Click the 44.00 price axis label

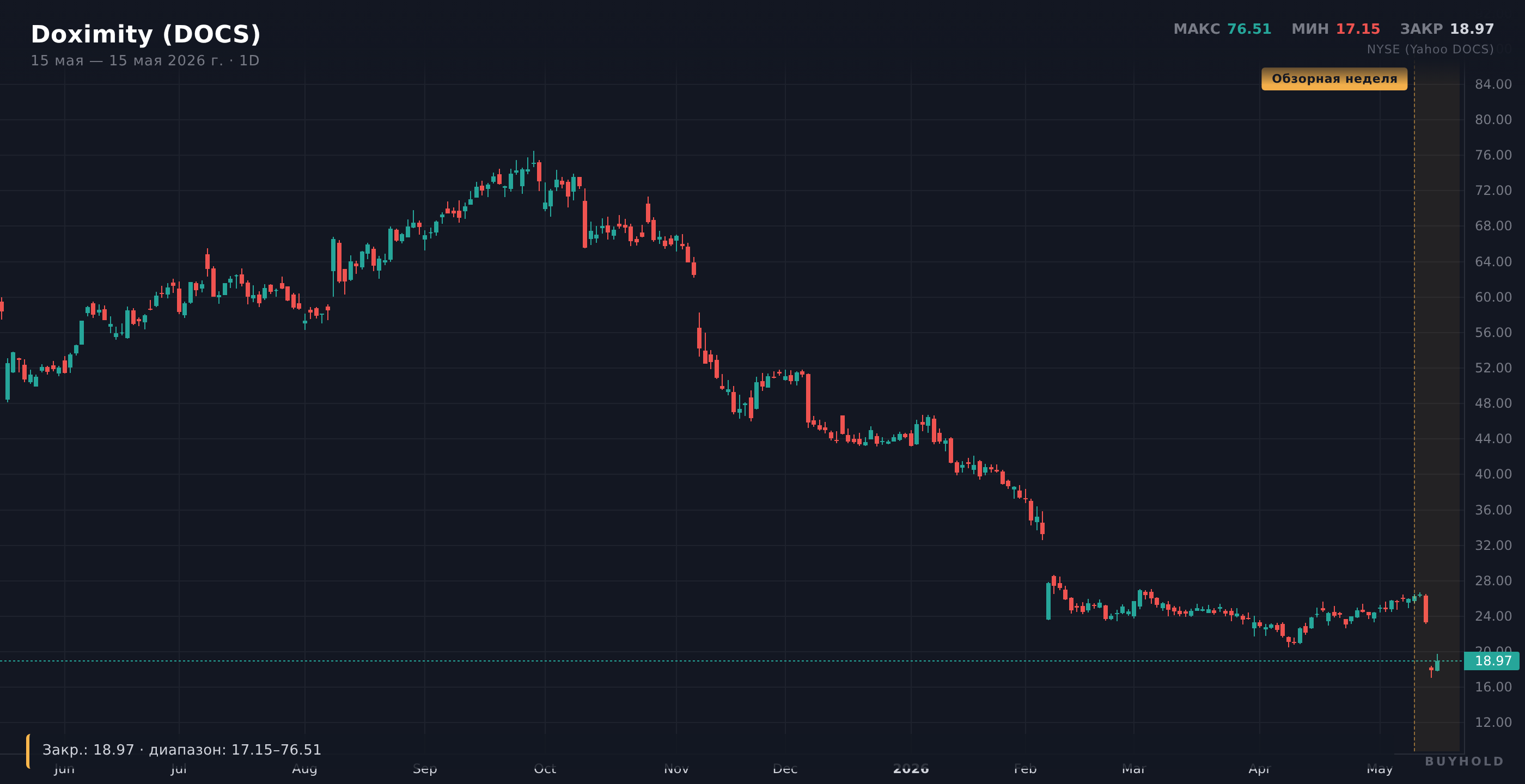point(1493,438)
